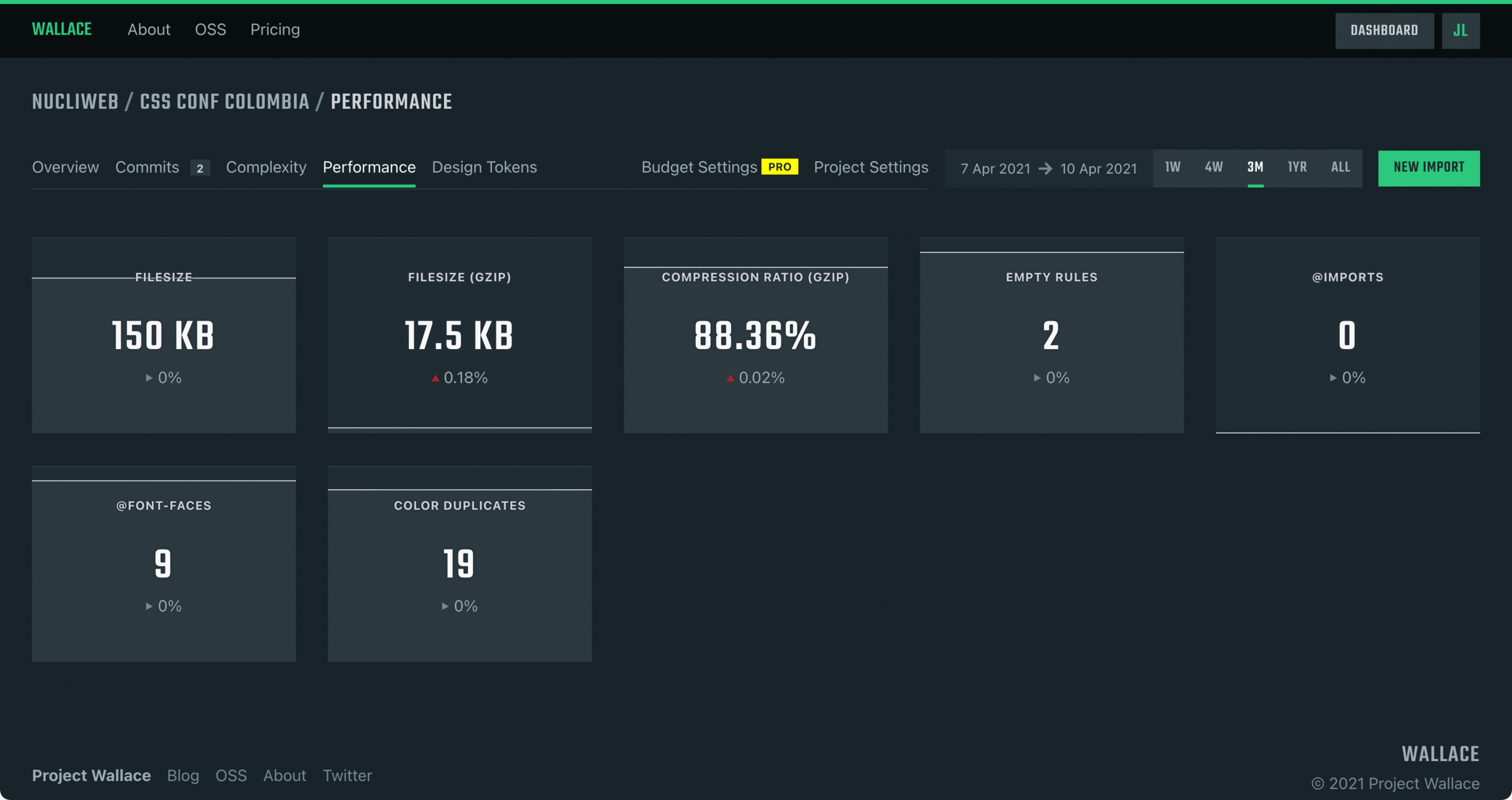Click the Wallace footer logo
Screen dimensions: 1512x800
[x=1440, y=754]
